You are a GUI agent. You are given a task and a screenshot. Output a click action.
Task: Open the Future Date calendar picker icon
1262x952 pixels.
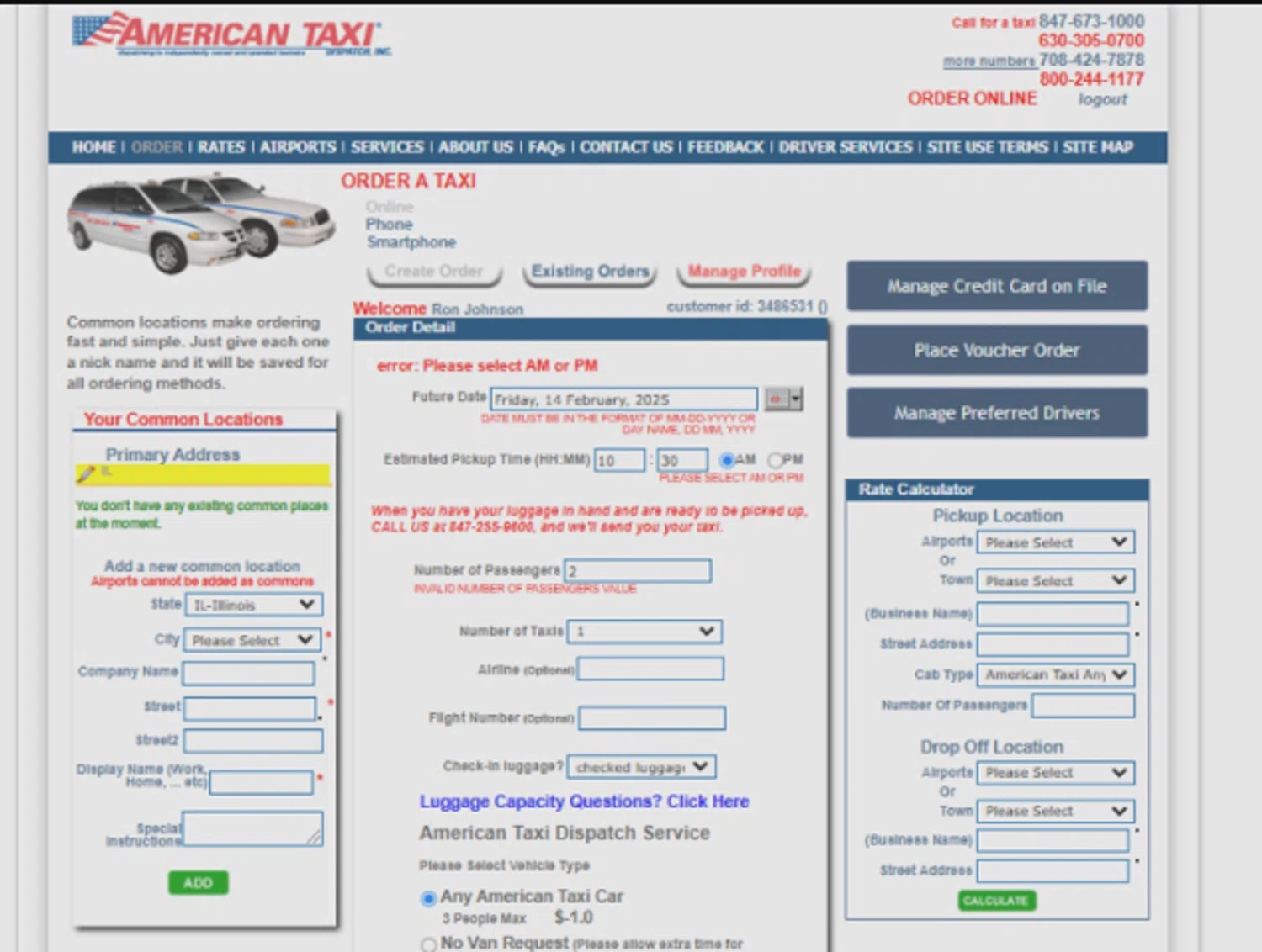point(783,399)
